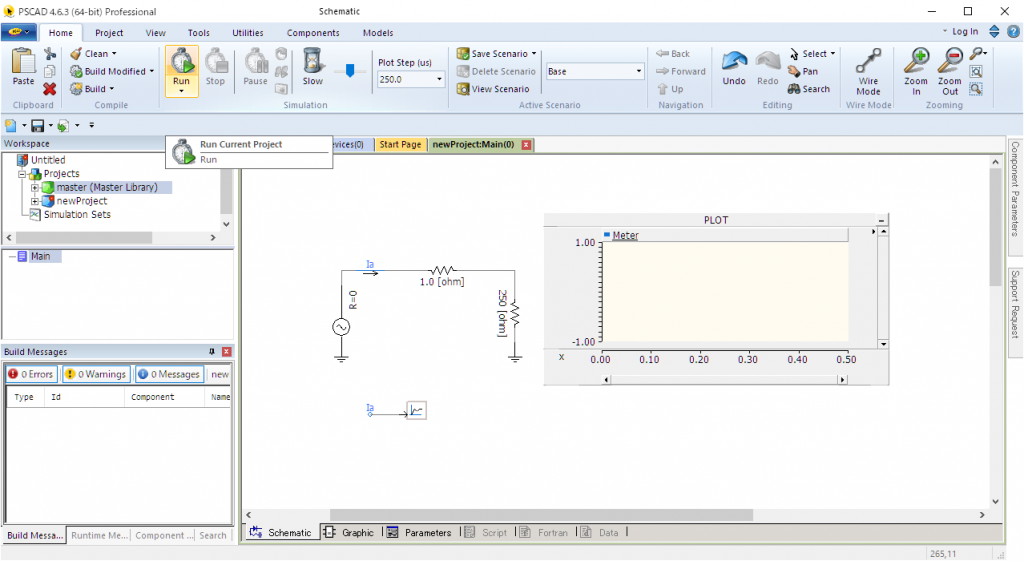The height and width of the screenshot is (561, 1024).
Task: Toggle the 0 Messages filter
Action: 168,374
